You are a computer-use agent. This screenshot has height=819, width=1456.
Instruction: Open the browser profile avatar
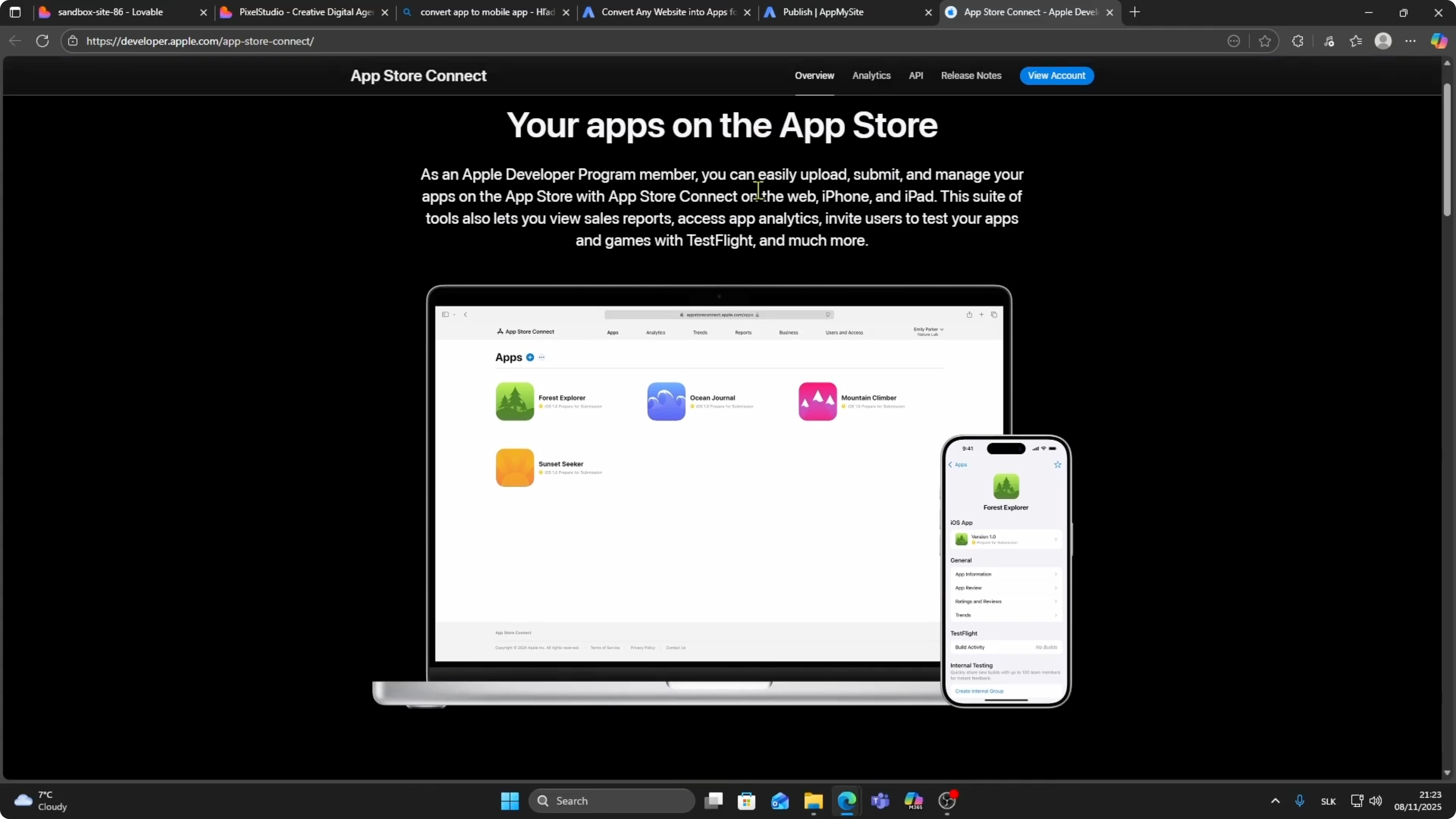pyautogui.click(x=1383, y=41)
